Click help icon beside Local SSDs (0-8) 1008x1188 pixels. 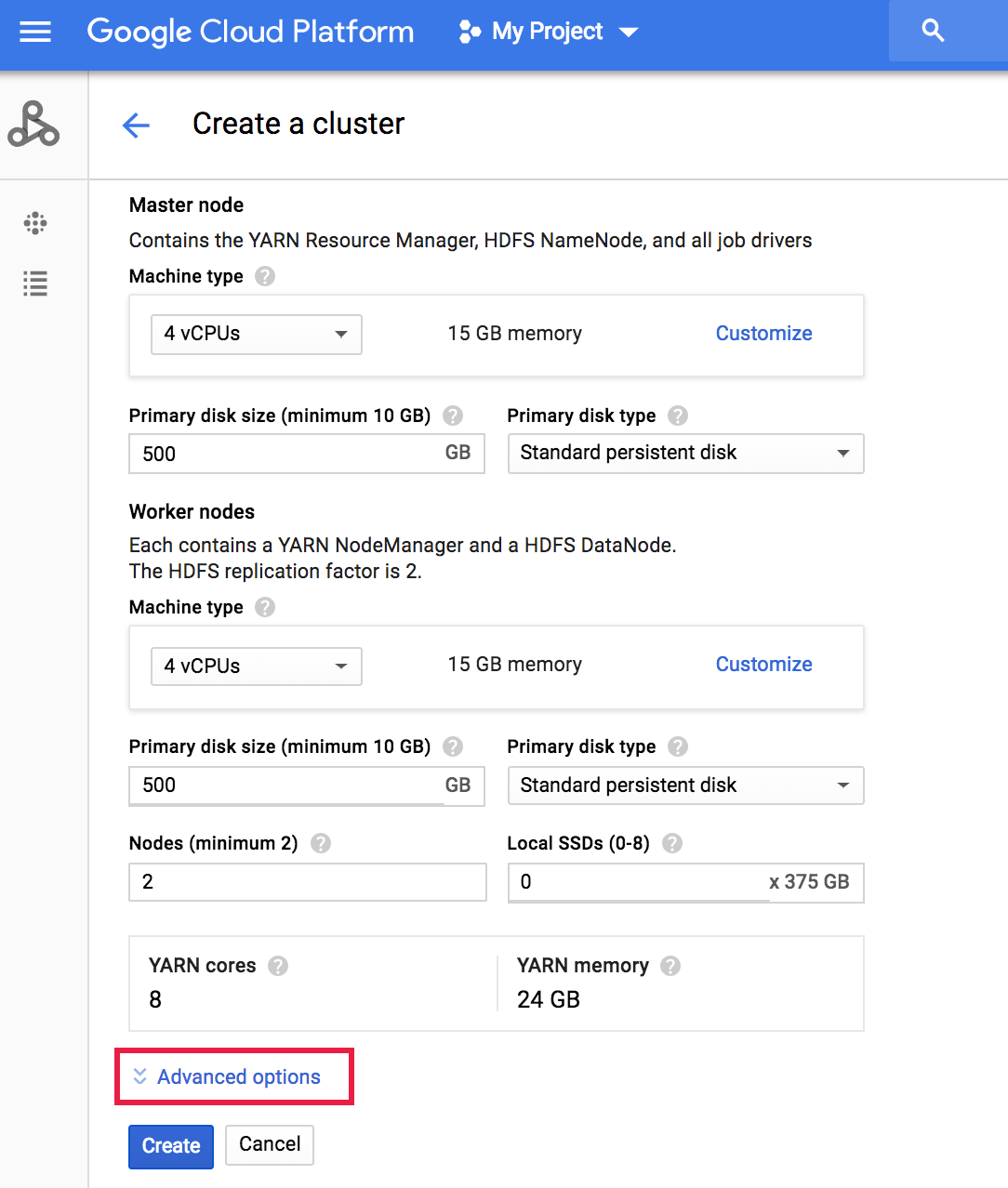click(x=672, y=843)
